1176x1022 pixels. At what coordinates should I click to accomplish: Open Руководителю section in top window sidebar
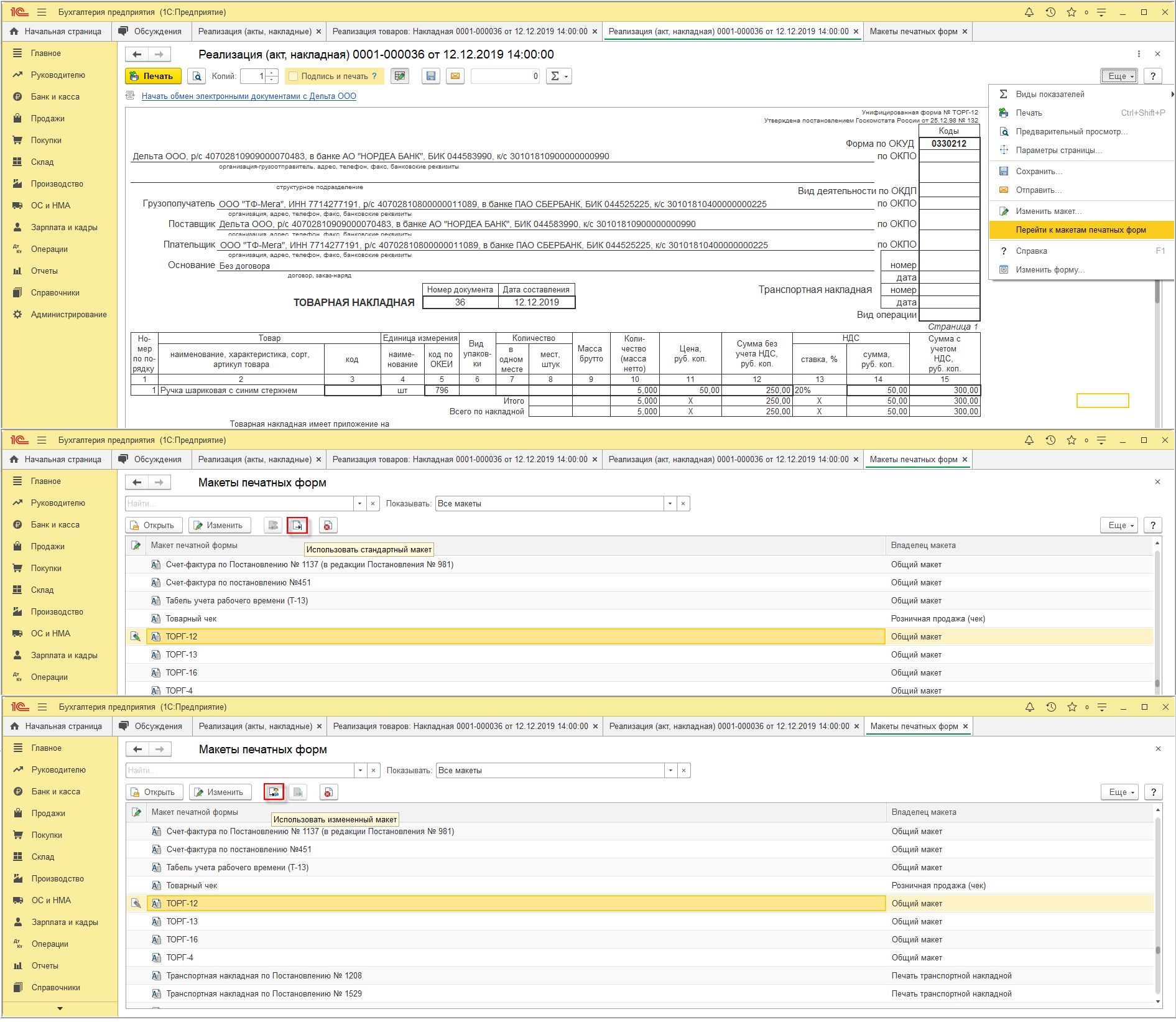60,75
